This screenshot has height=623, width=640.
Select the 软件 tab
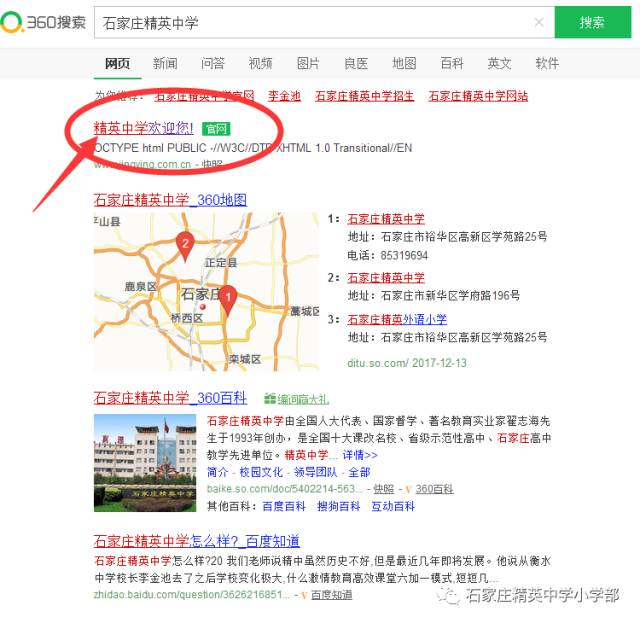[x=547, y=63]
